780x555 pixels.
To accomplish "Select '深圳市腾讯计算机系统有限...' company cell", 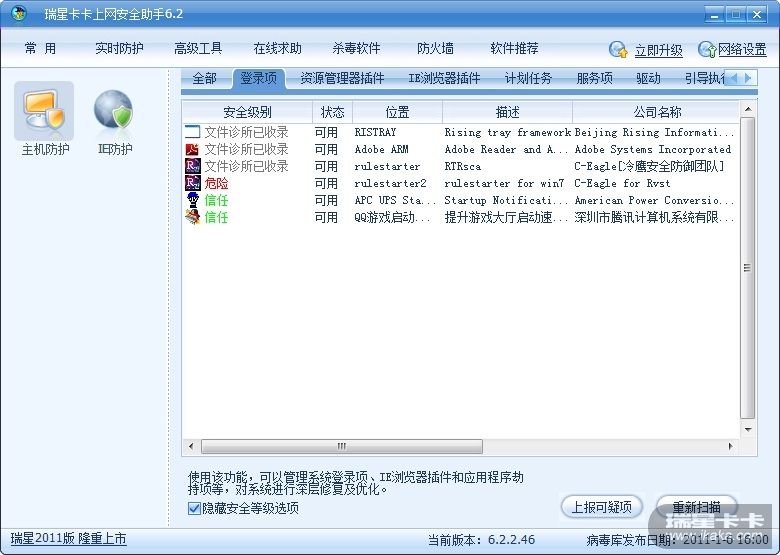I will pos(654,217).
